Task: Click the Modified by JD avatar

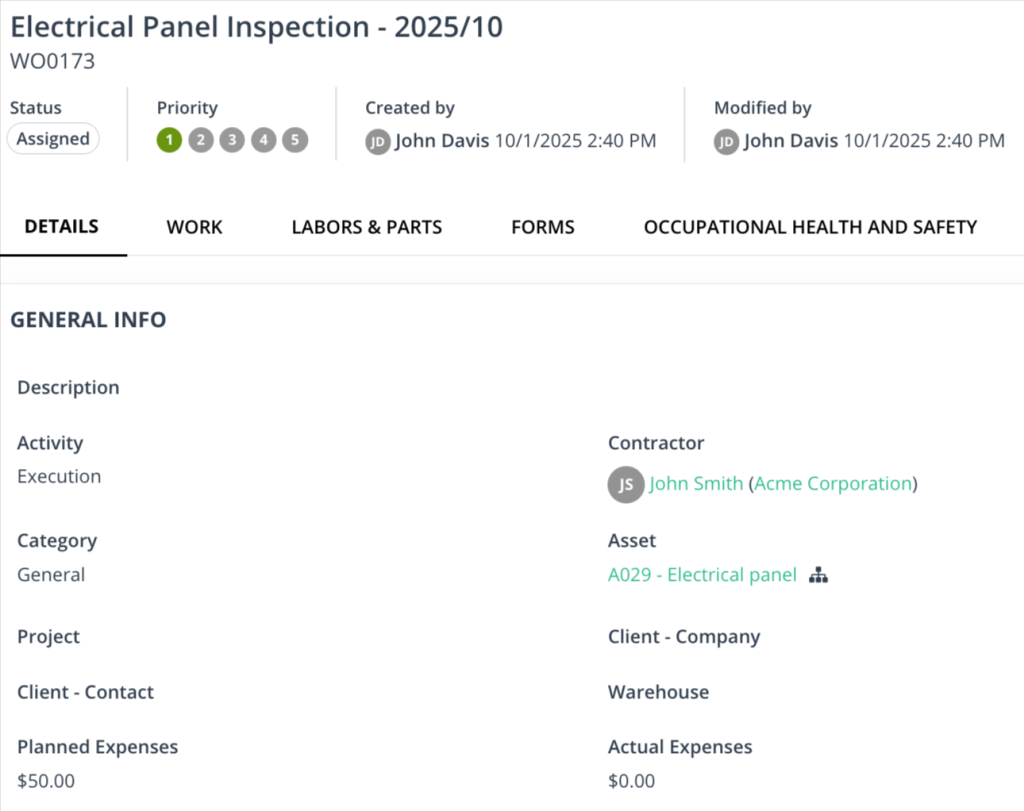Action: pyautogui.click(x=726, y=141)
